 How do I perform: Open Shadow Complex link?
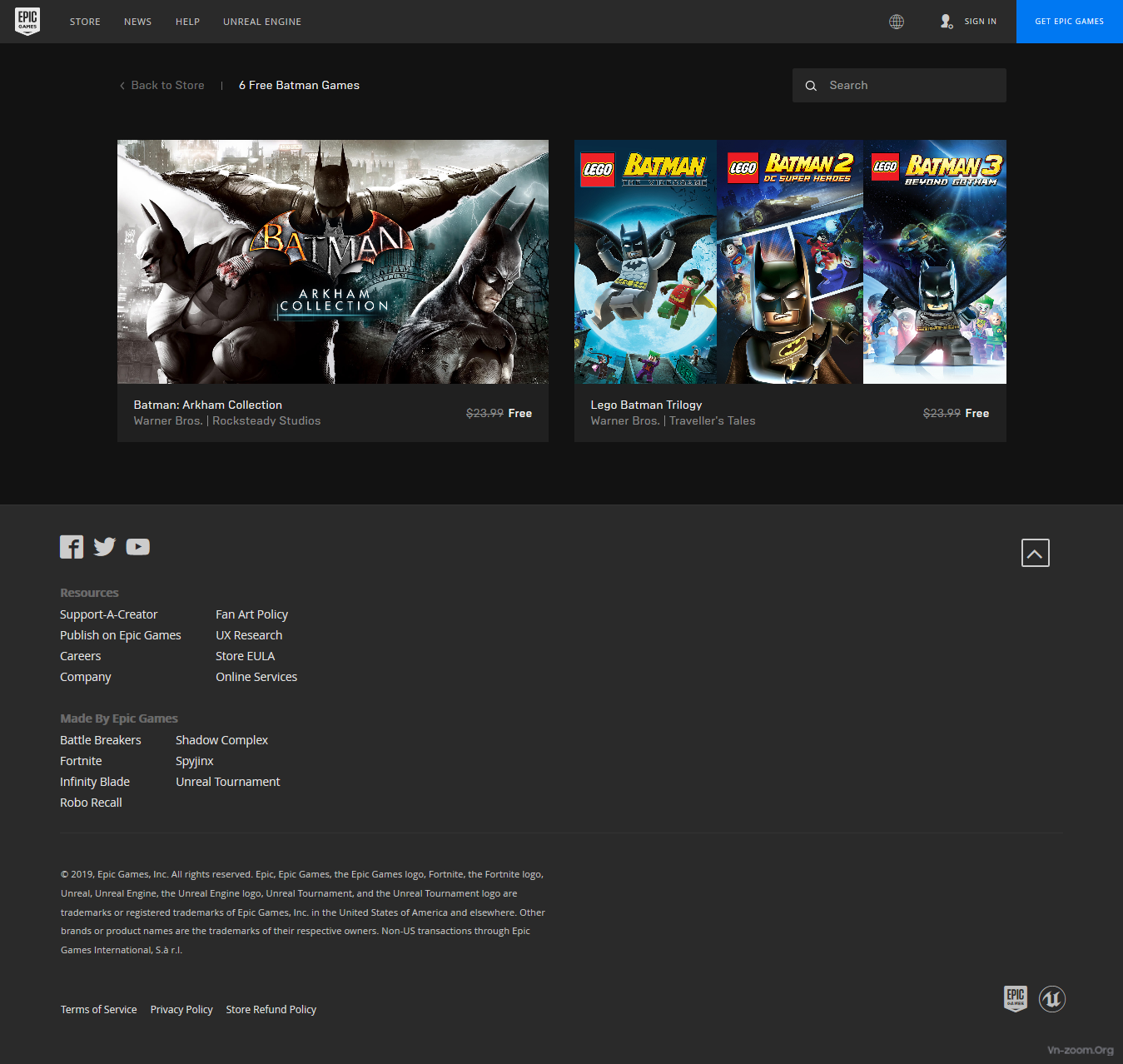click(221, 740)
